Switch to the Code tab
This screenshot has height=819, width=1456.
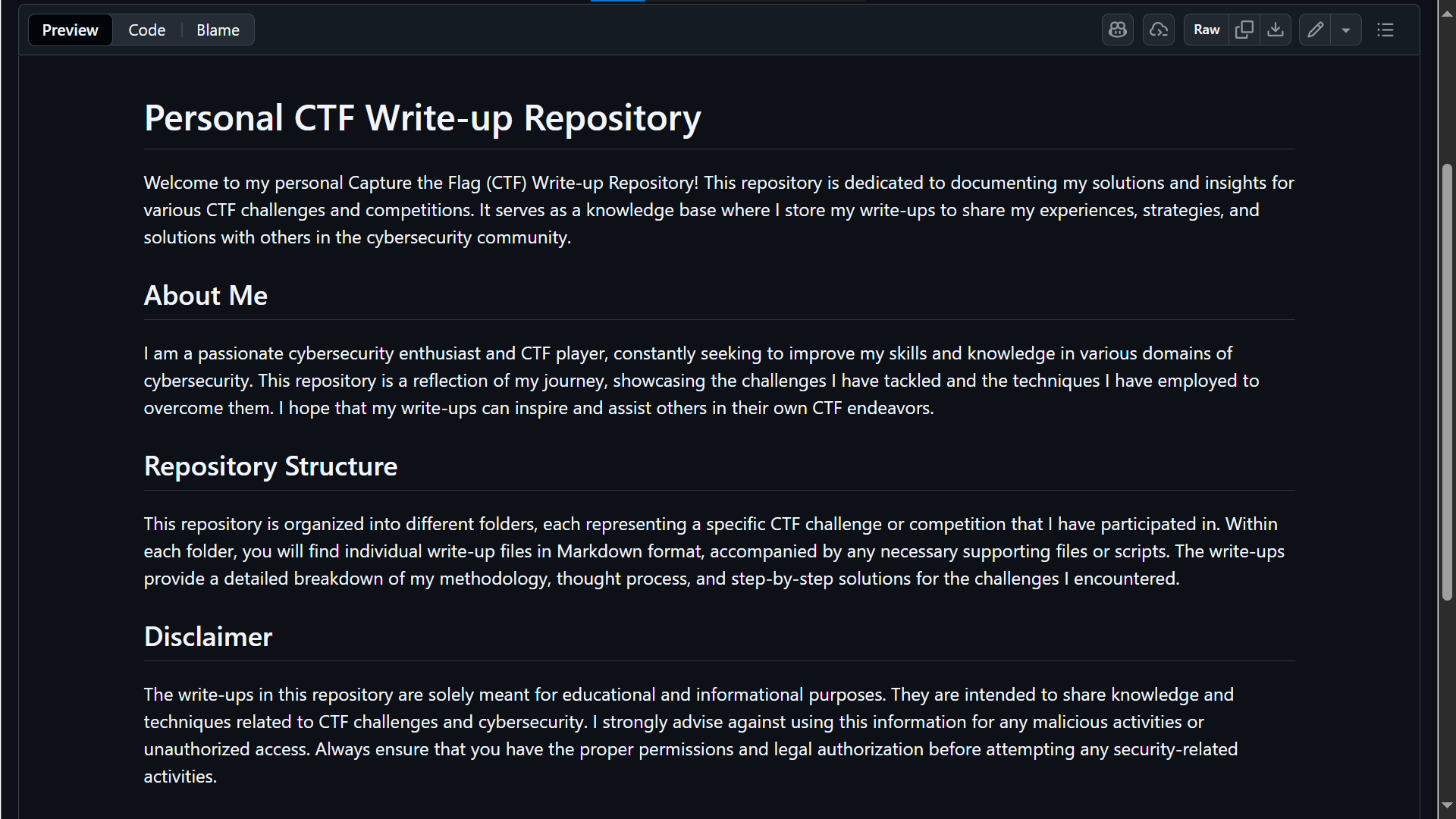tap(146, 30)
